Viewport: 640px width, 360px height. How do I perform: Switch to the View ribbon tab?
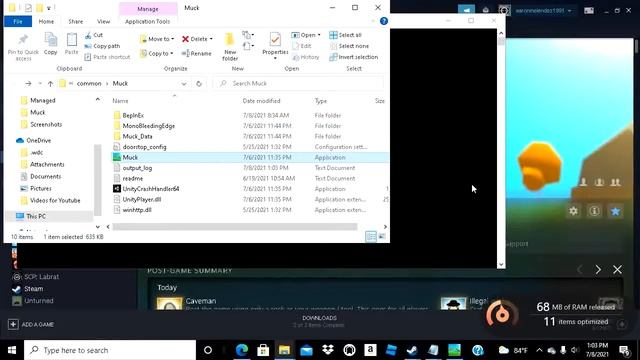[x=103, y=21]
